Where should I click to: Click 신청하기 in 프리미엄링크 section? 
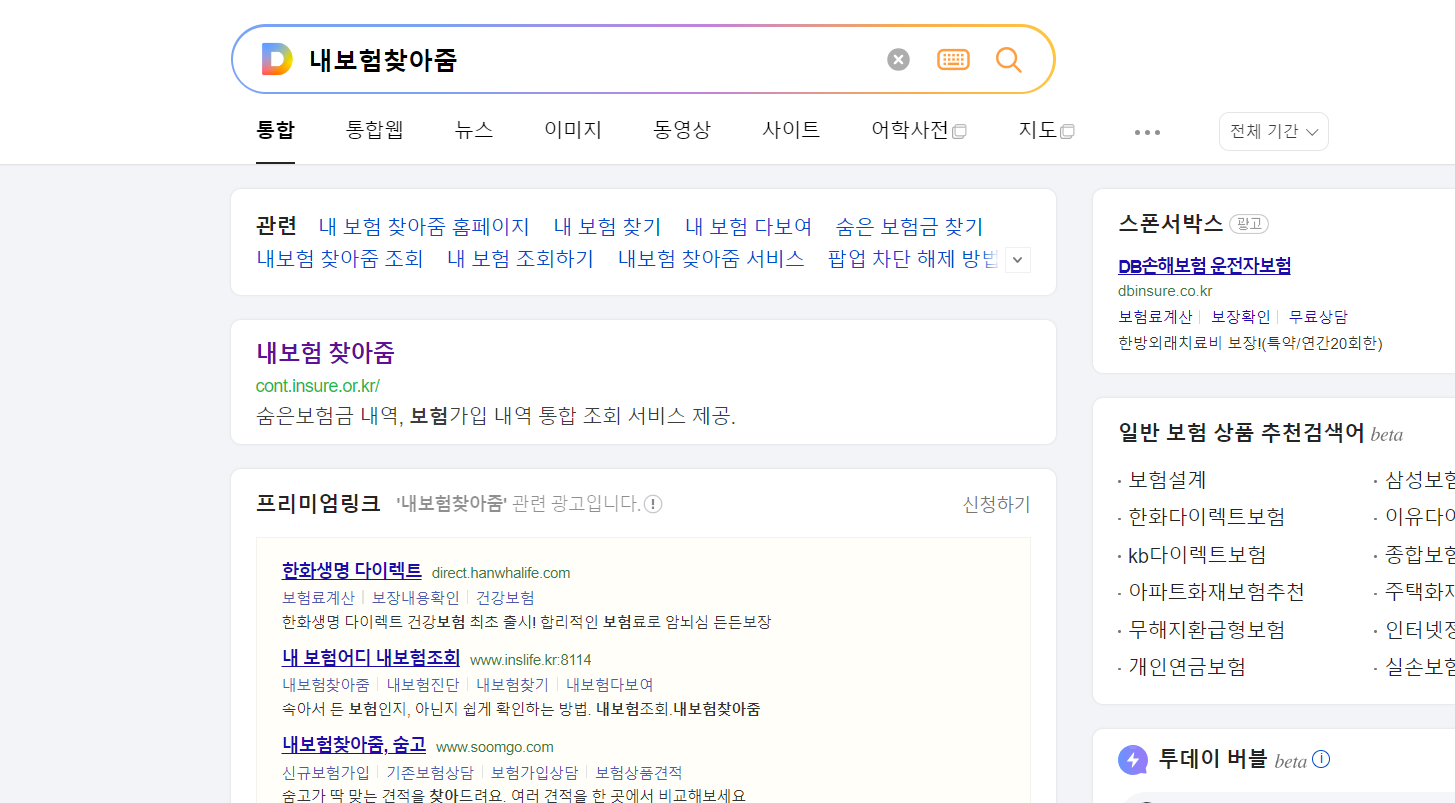coord(996,504)
